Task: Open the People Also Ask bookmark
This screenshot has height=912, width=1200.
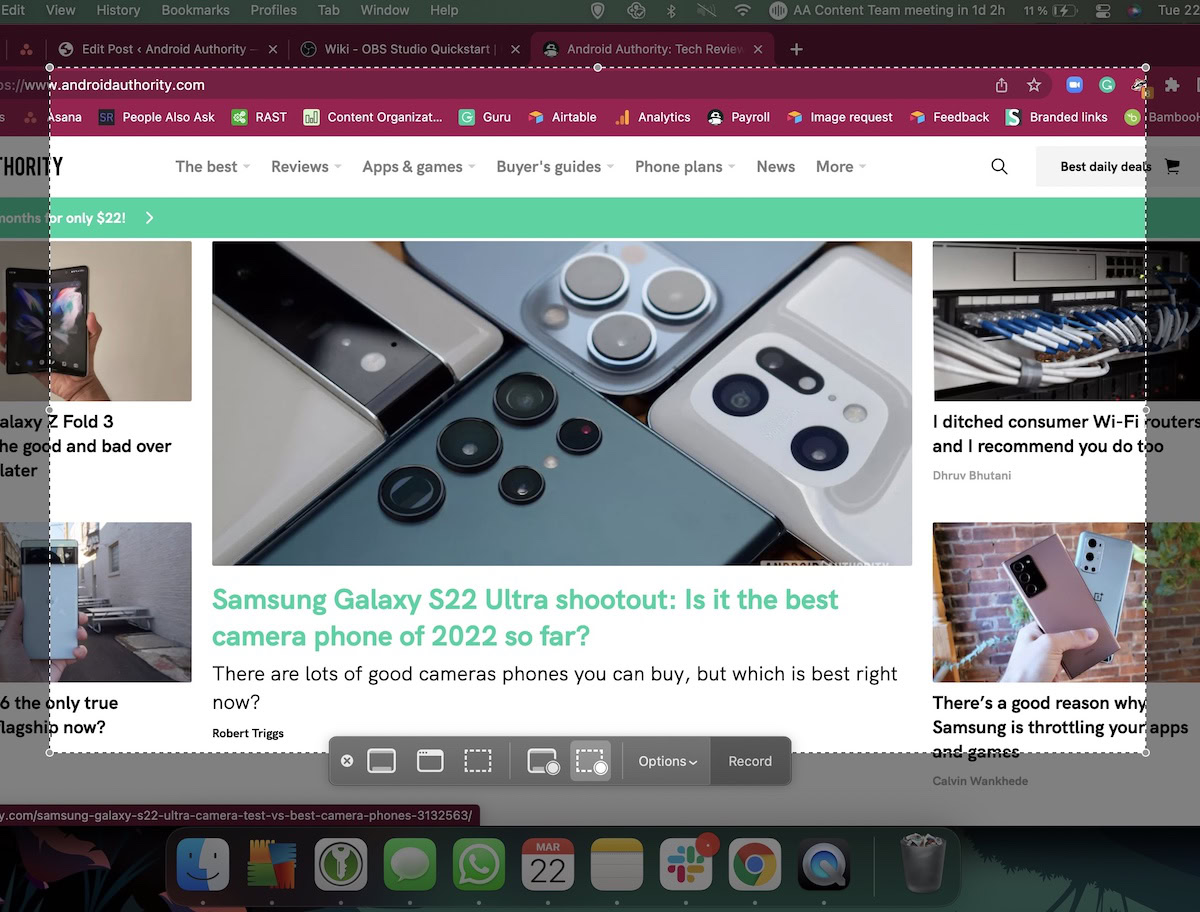Action: point(157,117)
